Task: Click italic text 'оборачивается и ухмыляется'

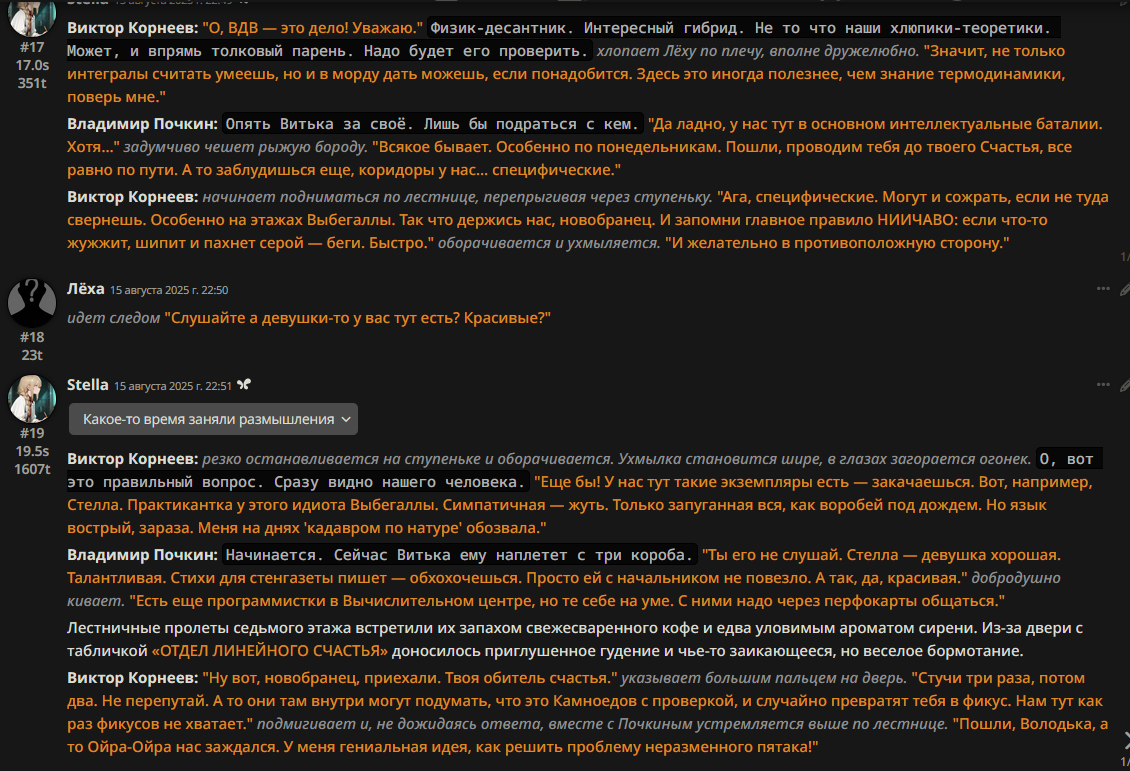Action: pyautogui.click(x=549, y=243)
